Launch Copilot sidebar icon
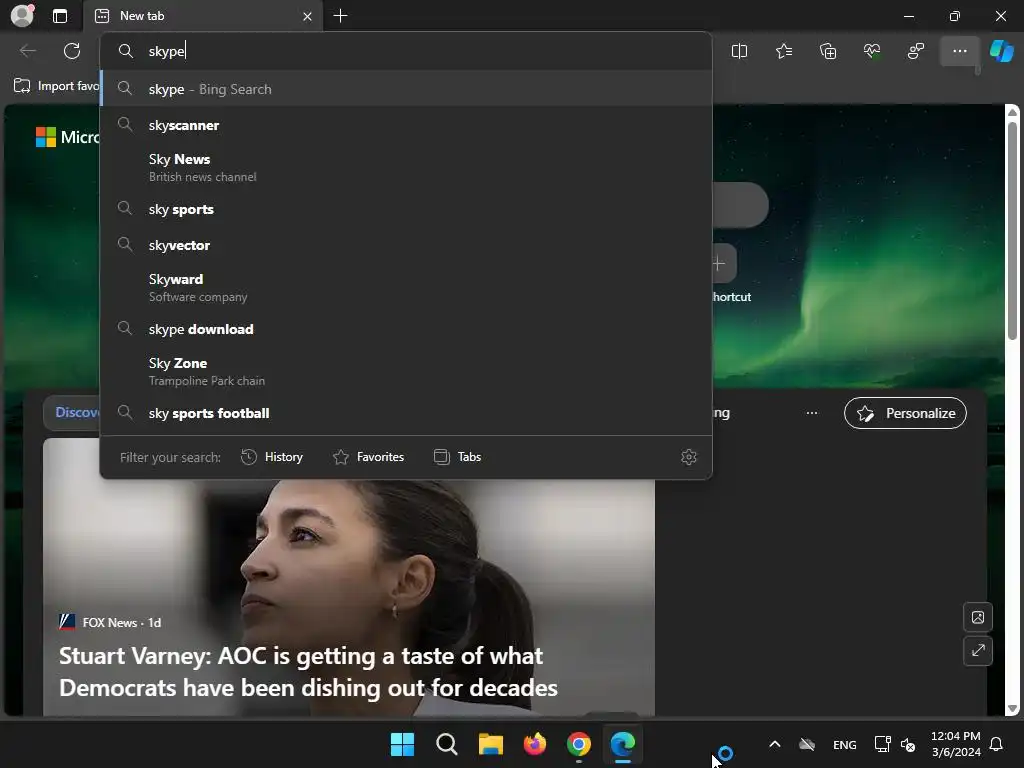The width and height of the screenshot is (1024, 768). (x=1001, y=51)
